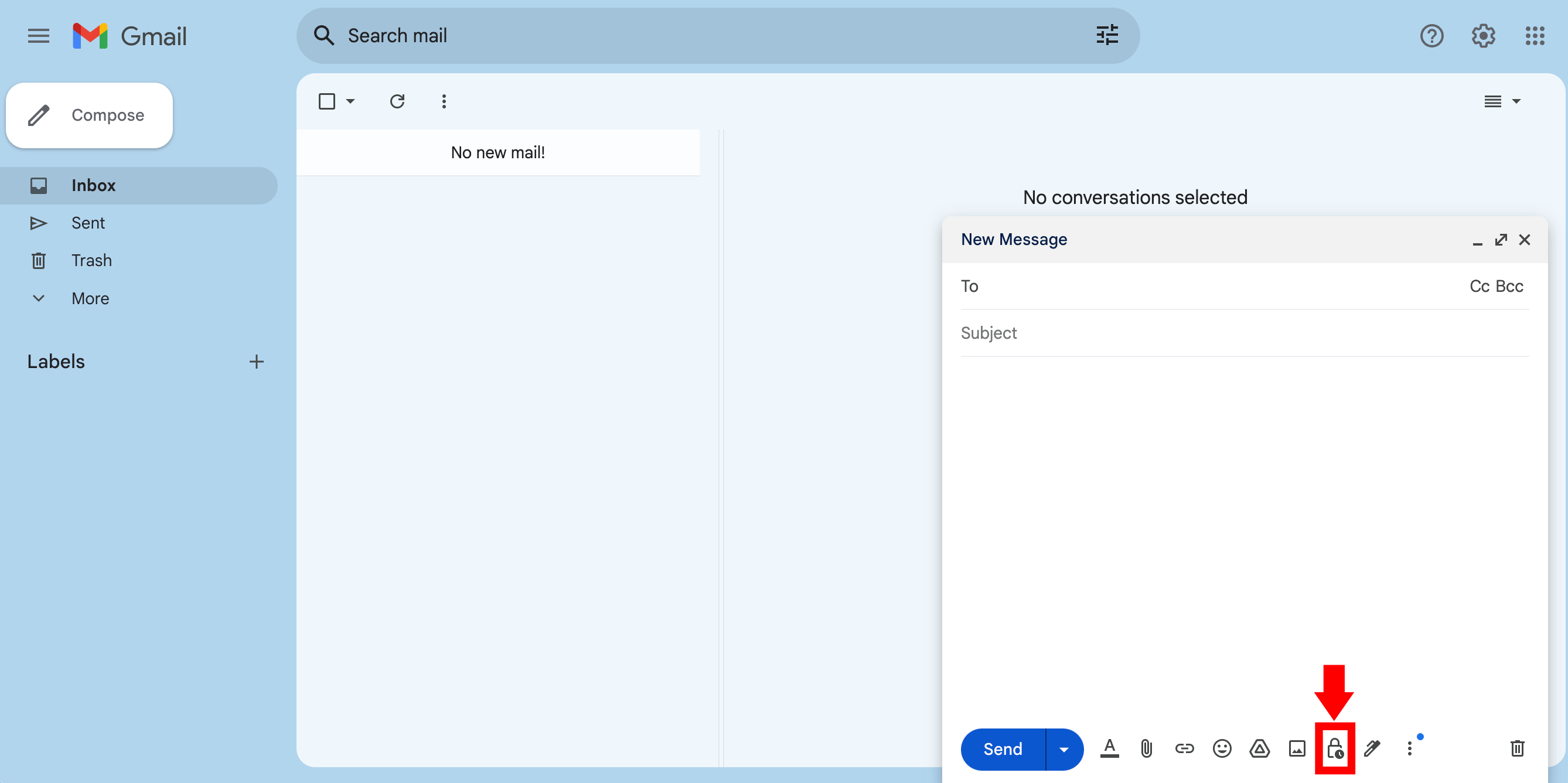Insert a link using the chain icon
The height and width of the screenshot is (783, 1568).
(x=1184, y=748)
